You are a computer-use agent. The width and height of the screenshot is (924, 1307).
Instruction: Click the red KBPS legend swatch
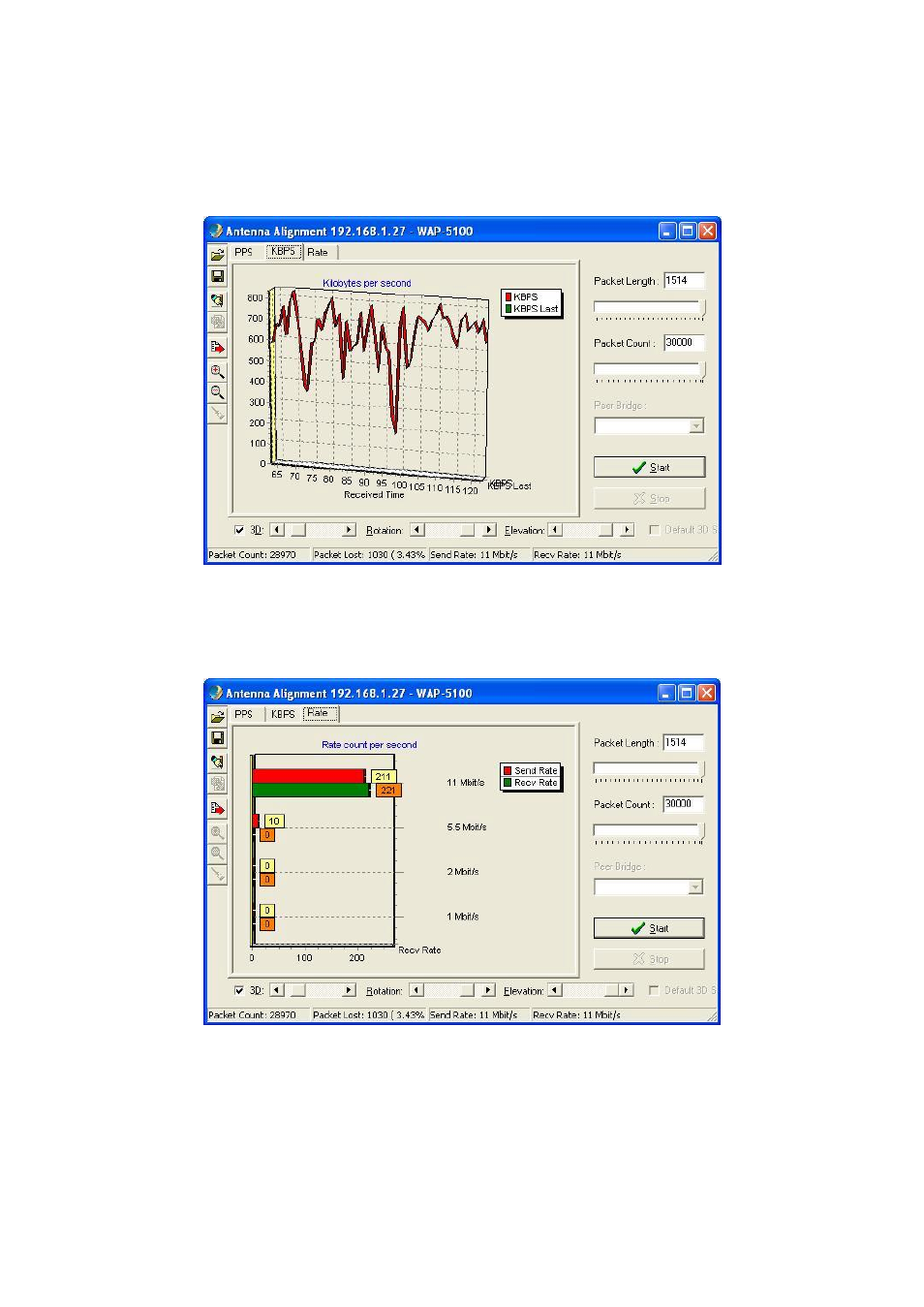(508, 297)
